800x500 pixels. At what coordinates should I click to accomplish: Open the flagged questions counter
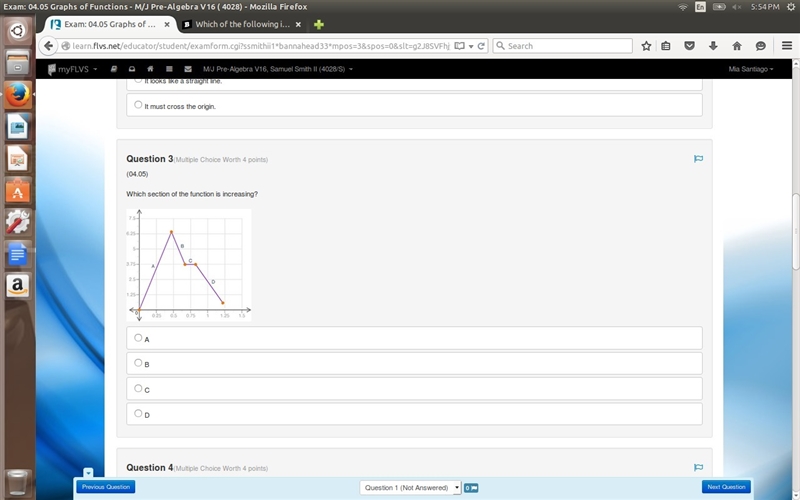471,488
